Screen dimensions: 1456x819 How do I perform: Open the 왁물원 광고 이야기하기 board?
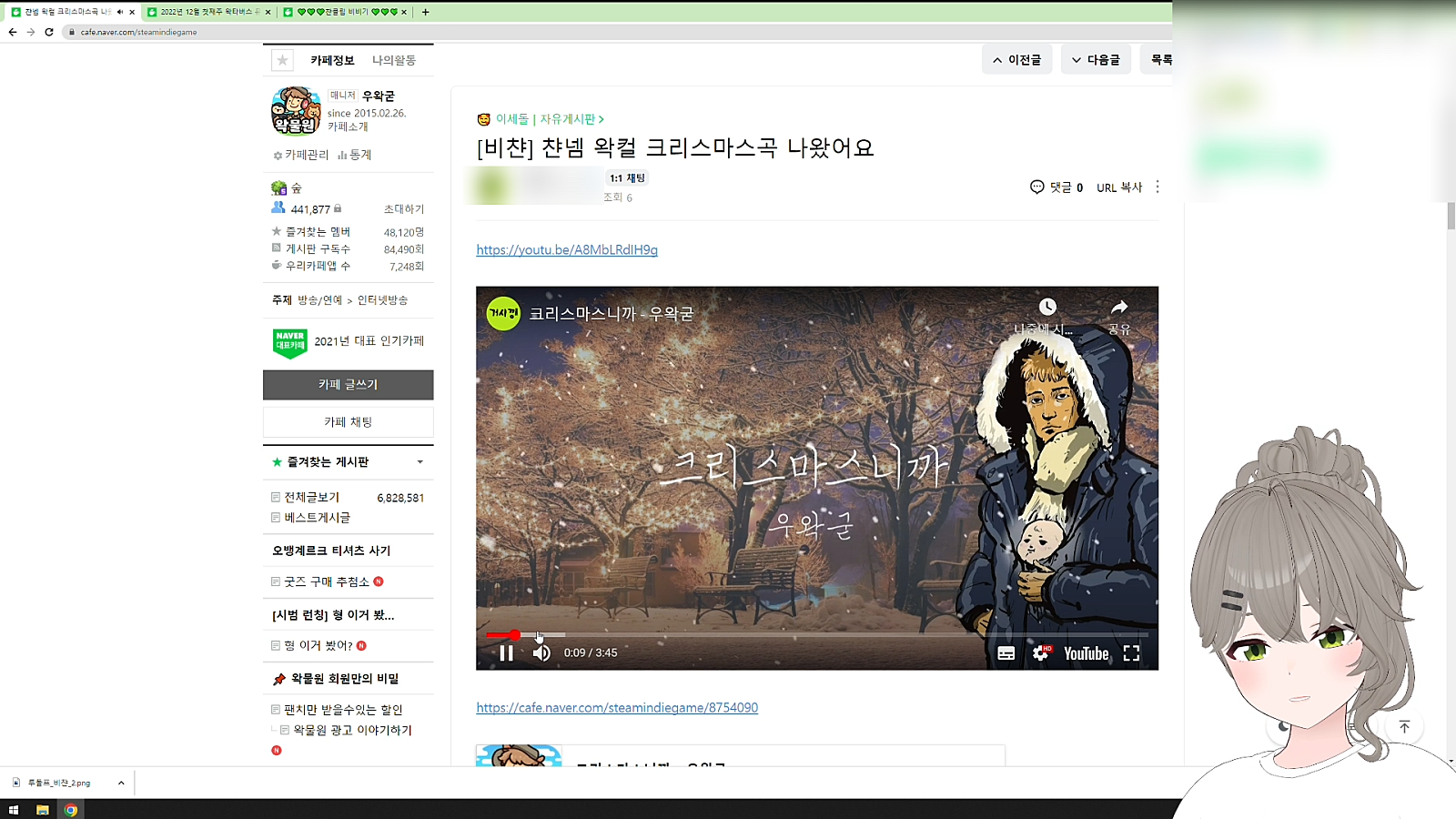point(353,730)
